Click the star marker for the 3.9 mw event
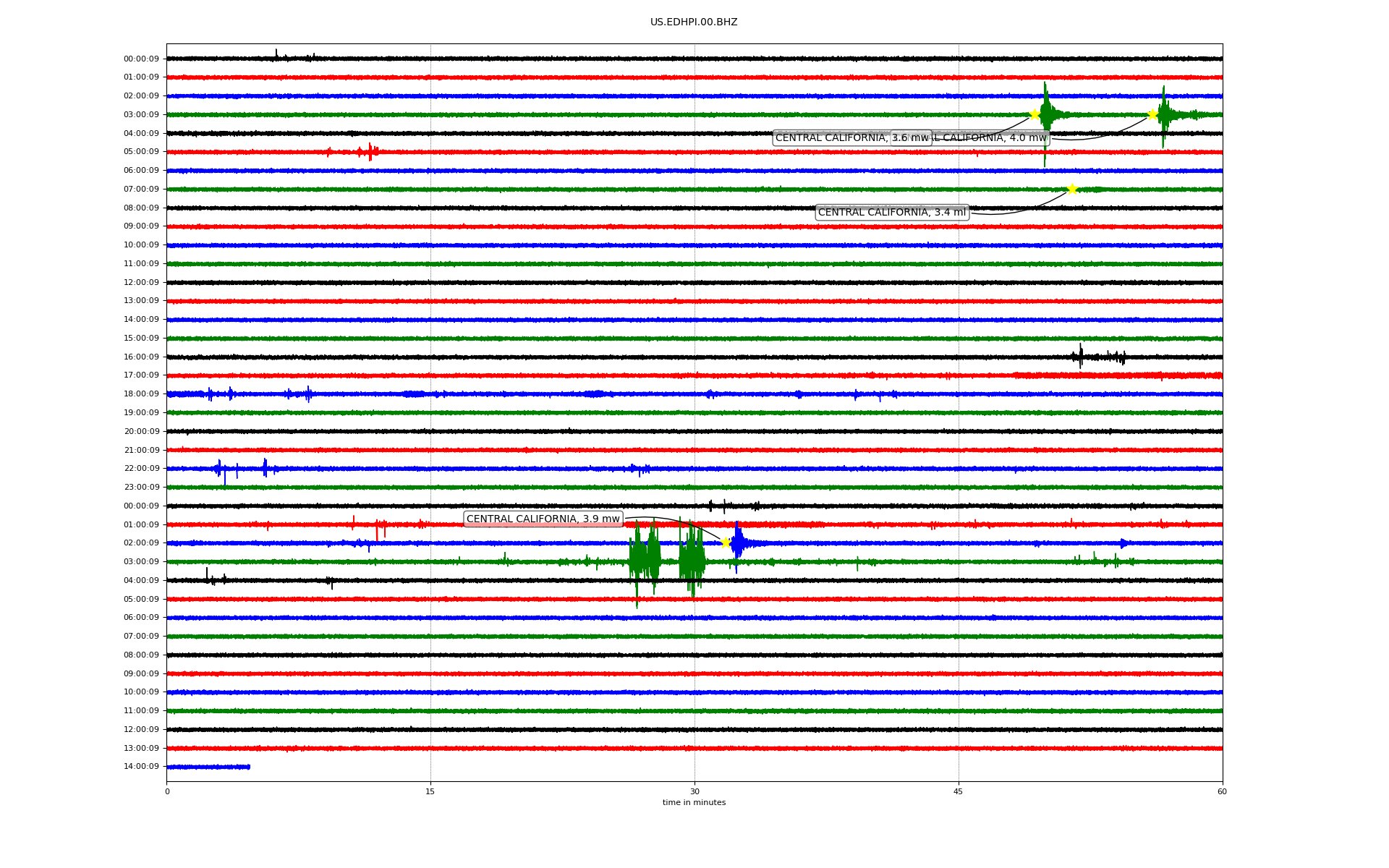Viewport: 1389px width, 868px height. click(726, 542)
